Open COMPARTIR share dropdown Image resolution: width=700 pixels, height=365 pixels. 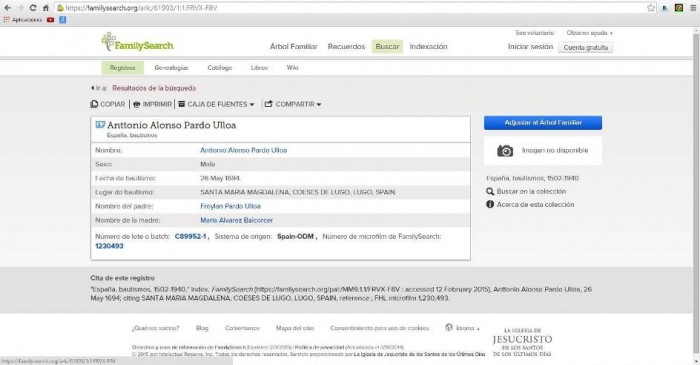(x=293, y=104)
